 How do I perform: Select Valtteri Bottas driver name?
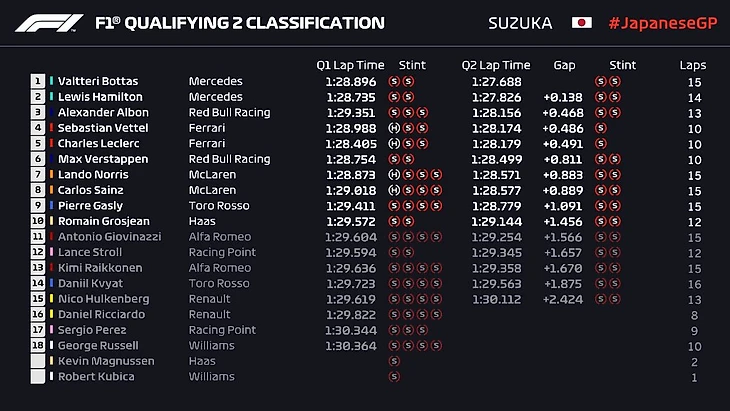click(x=98, y=81)
